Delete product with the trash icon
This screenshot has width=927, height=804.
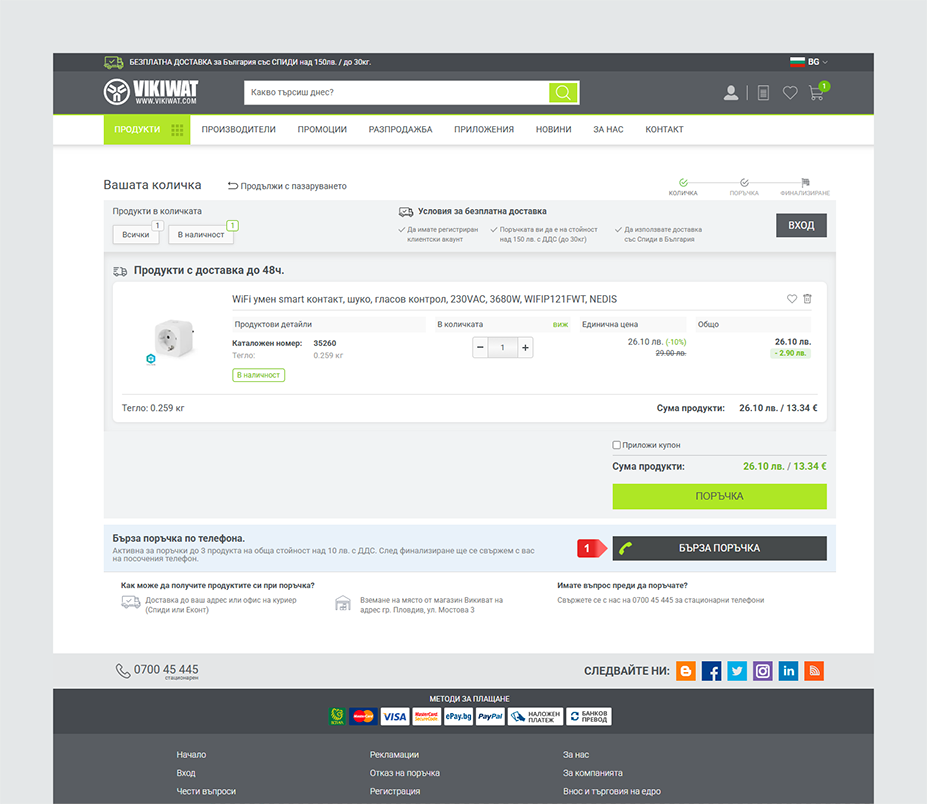tap(808, 299)
